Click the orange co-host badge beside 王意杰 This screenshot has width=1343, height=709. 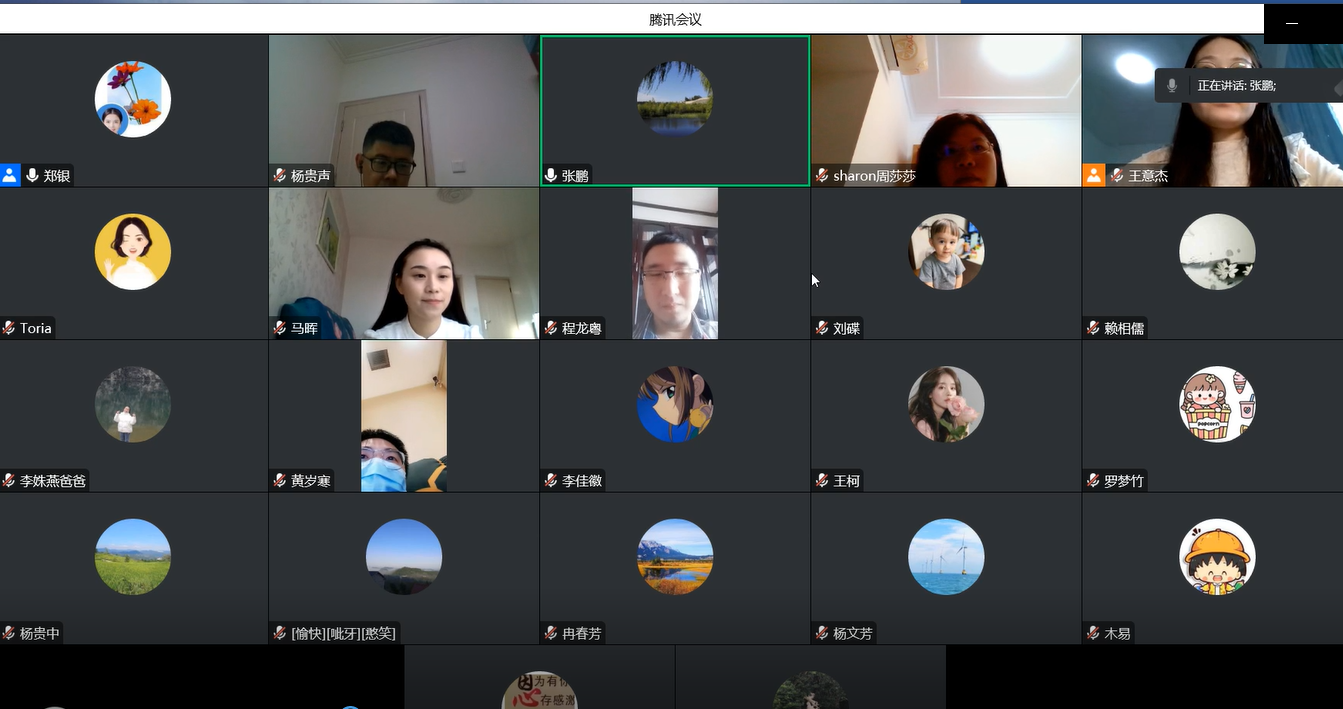tap(1093, 176)
